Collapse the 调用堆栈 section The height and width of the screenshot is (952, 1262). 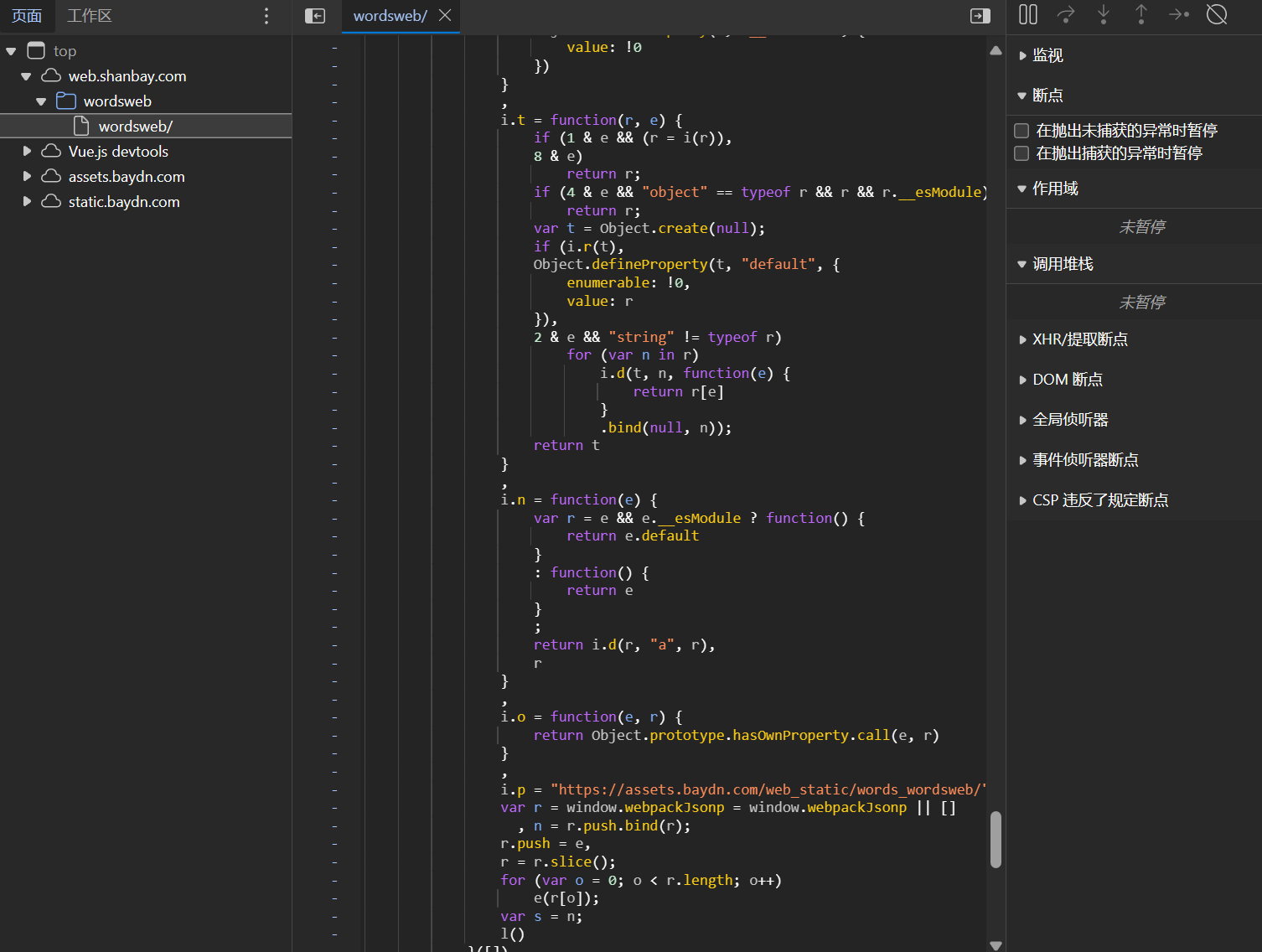(x=1062, y=264)
